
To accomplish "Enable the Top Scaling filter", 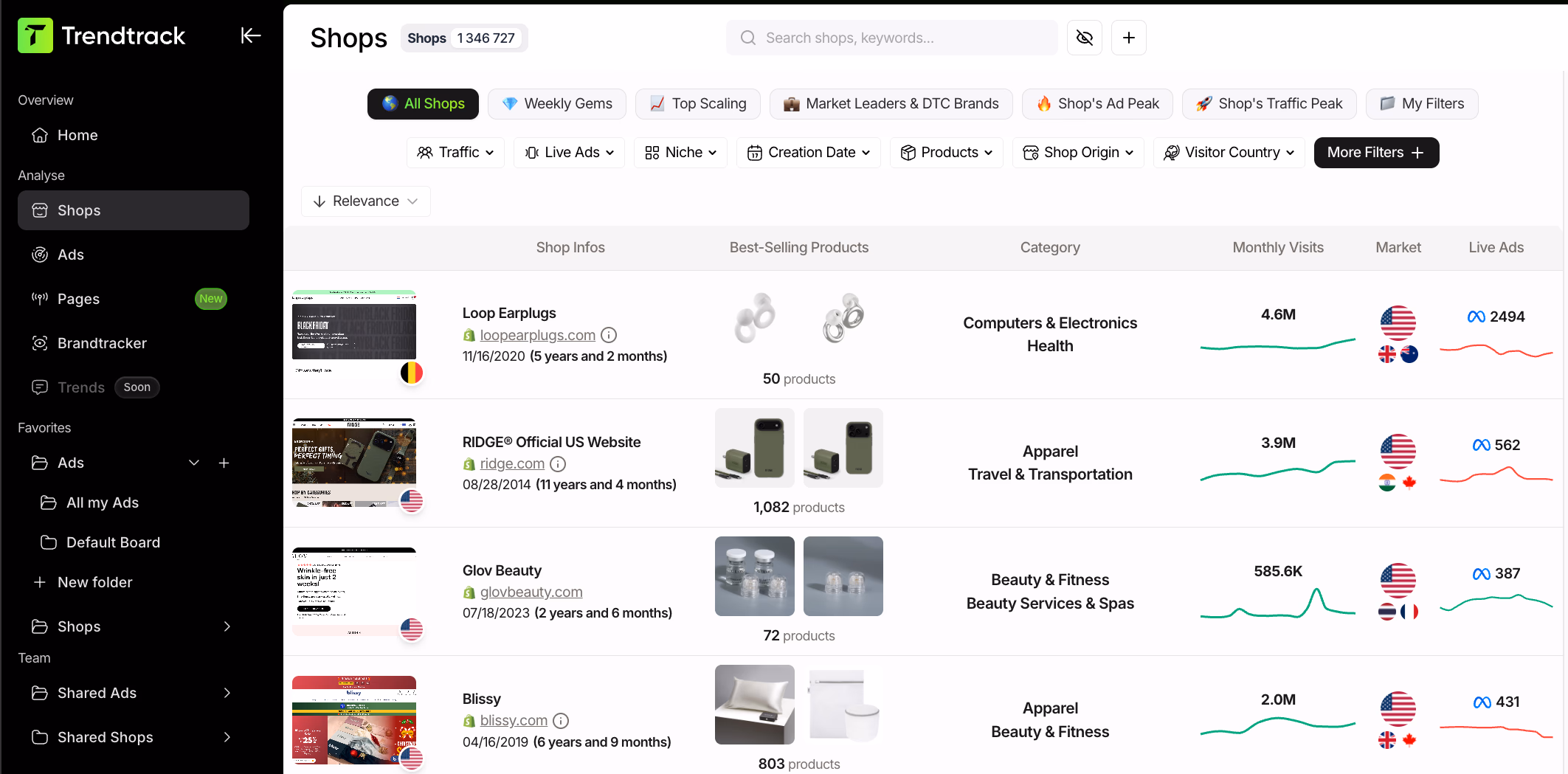I will tap(697, 103).
